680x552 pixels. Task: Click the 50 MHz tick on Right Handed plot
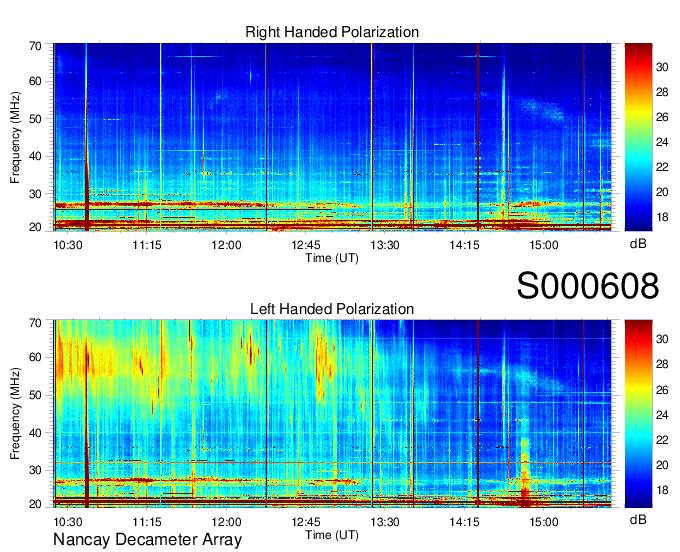coord(36,119)
